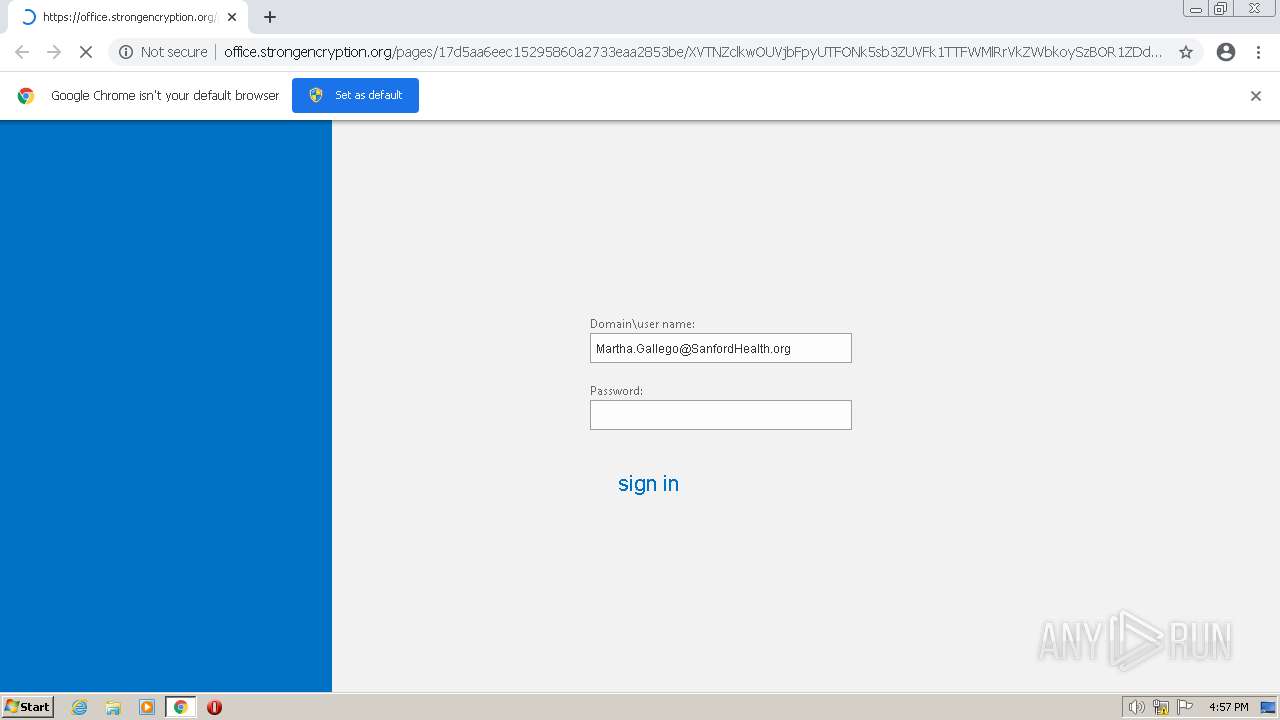The width and height of the screenshot is (1280, 720).
Task: Open the network tray icon
Action: (1161, 707)
